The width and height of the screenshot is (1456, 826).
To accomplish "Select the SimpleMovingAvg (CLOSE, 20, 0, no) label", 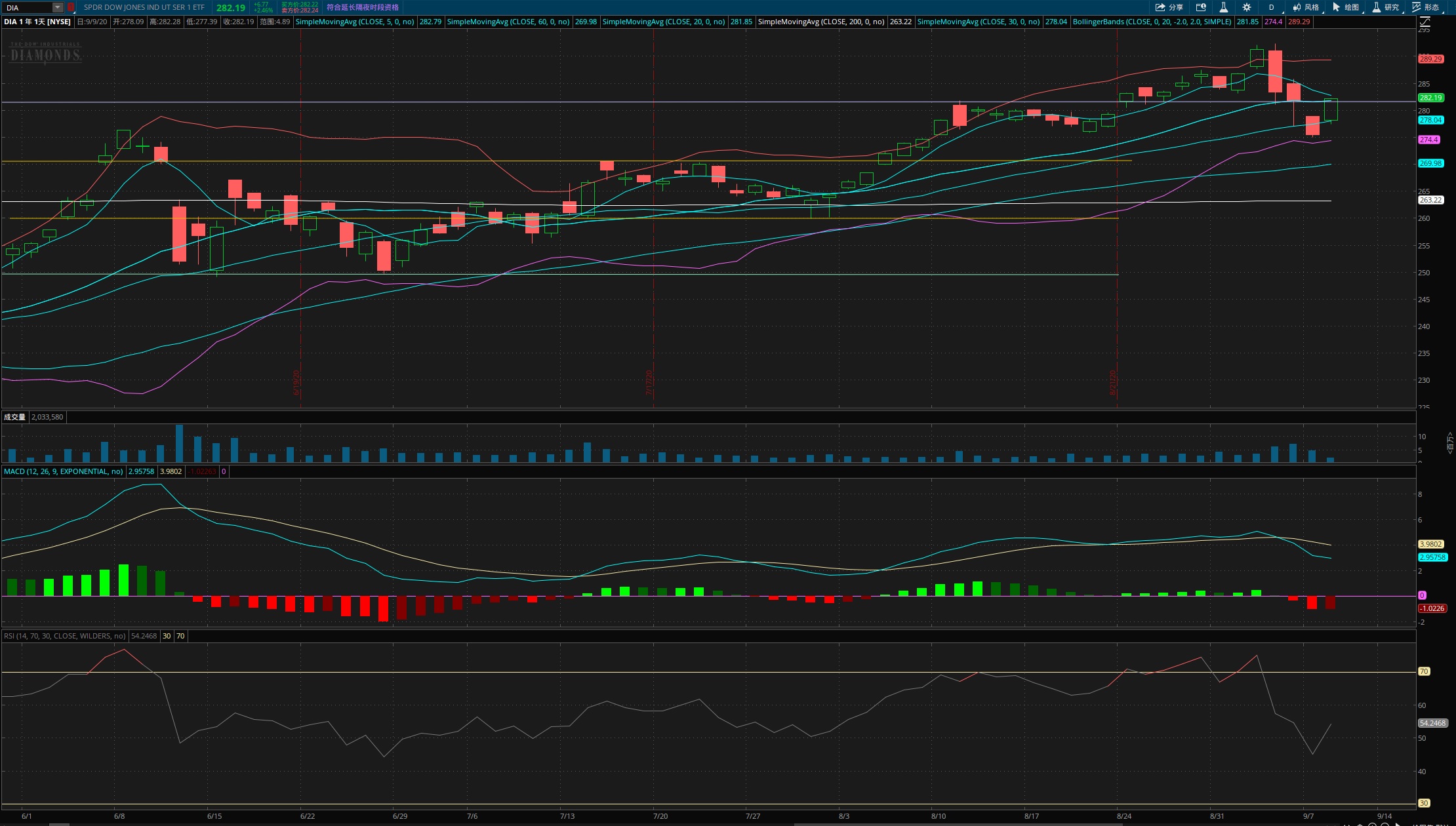I will (664, 22).
